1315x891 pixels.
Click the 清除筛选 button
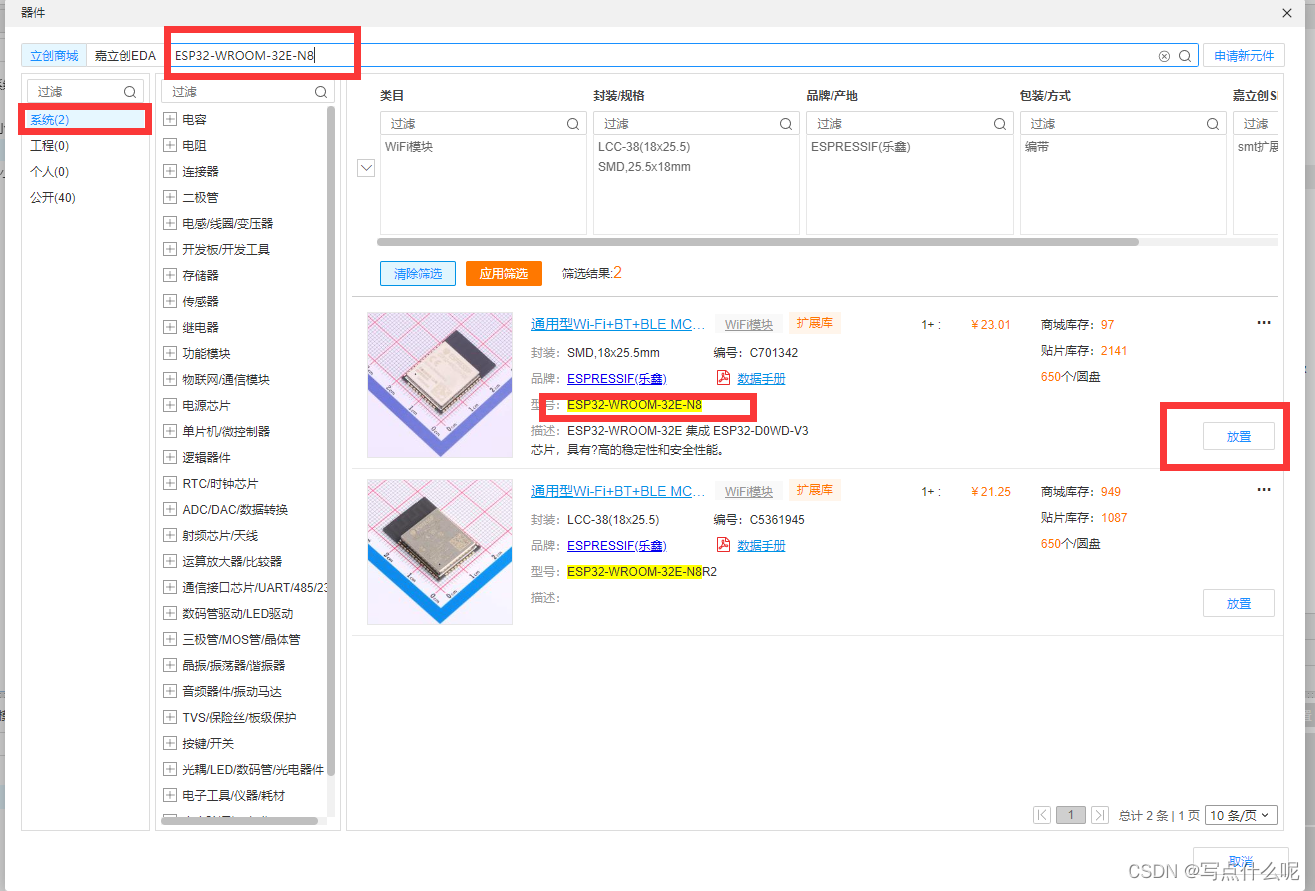[x=418, y=273]
